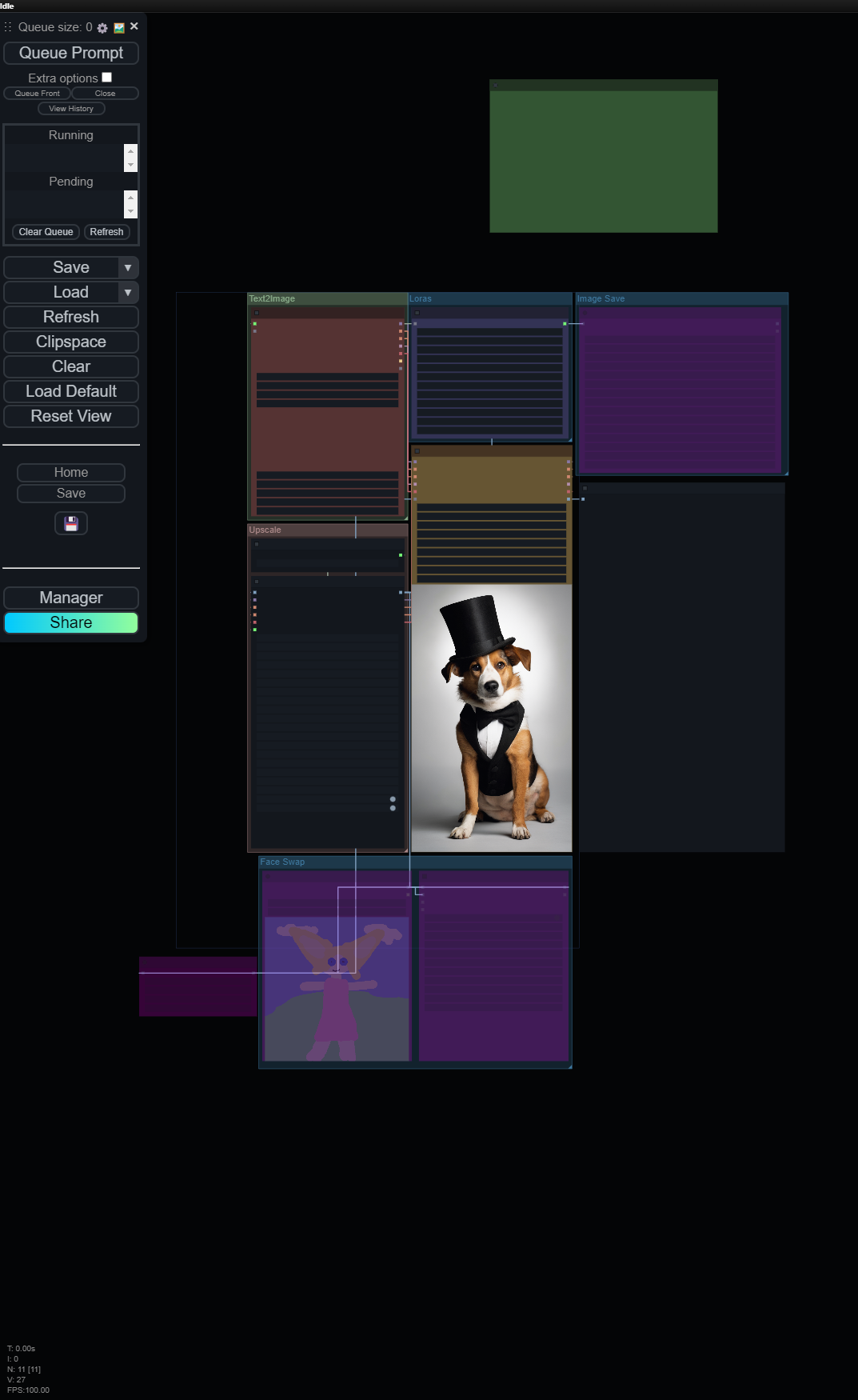Click the dog in top hat preview image
The width and height of the screenshot is (858, 1400).
[491, 718]
